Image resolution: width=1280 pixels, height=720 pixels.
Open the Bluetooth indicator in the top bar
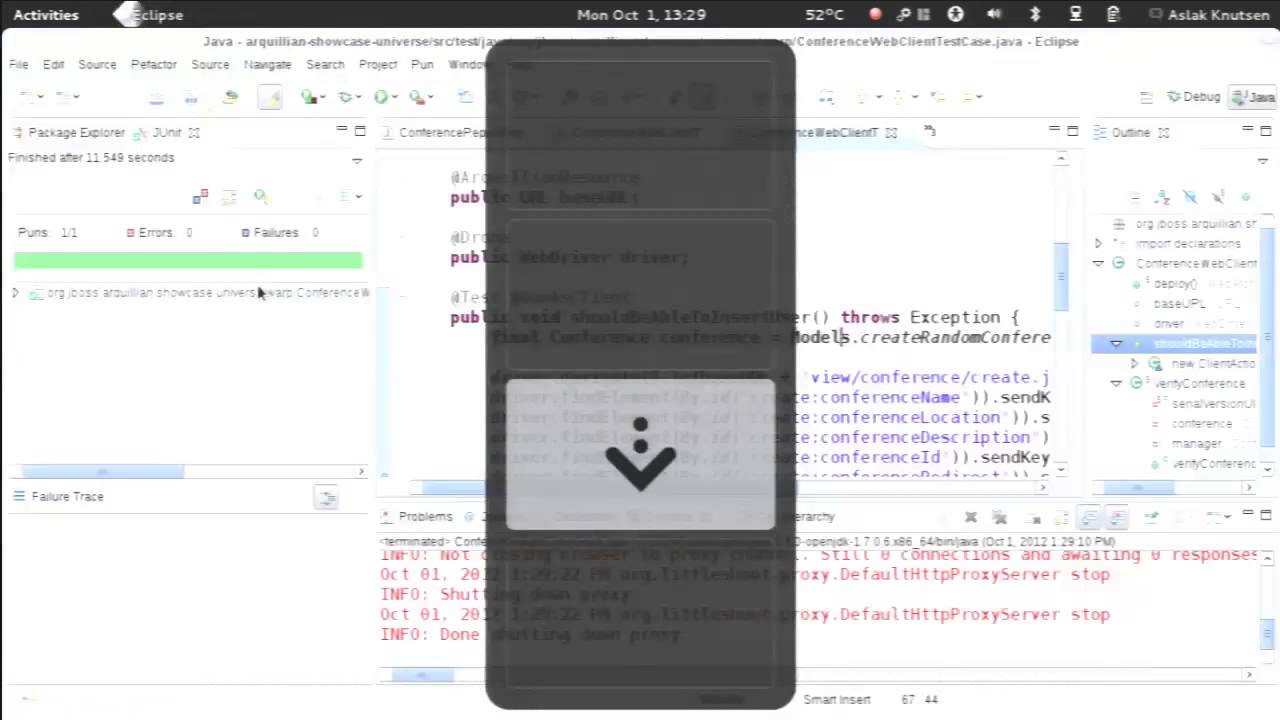click(x=1035, y=15)
